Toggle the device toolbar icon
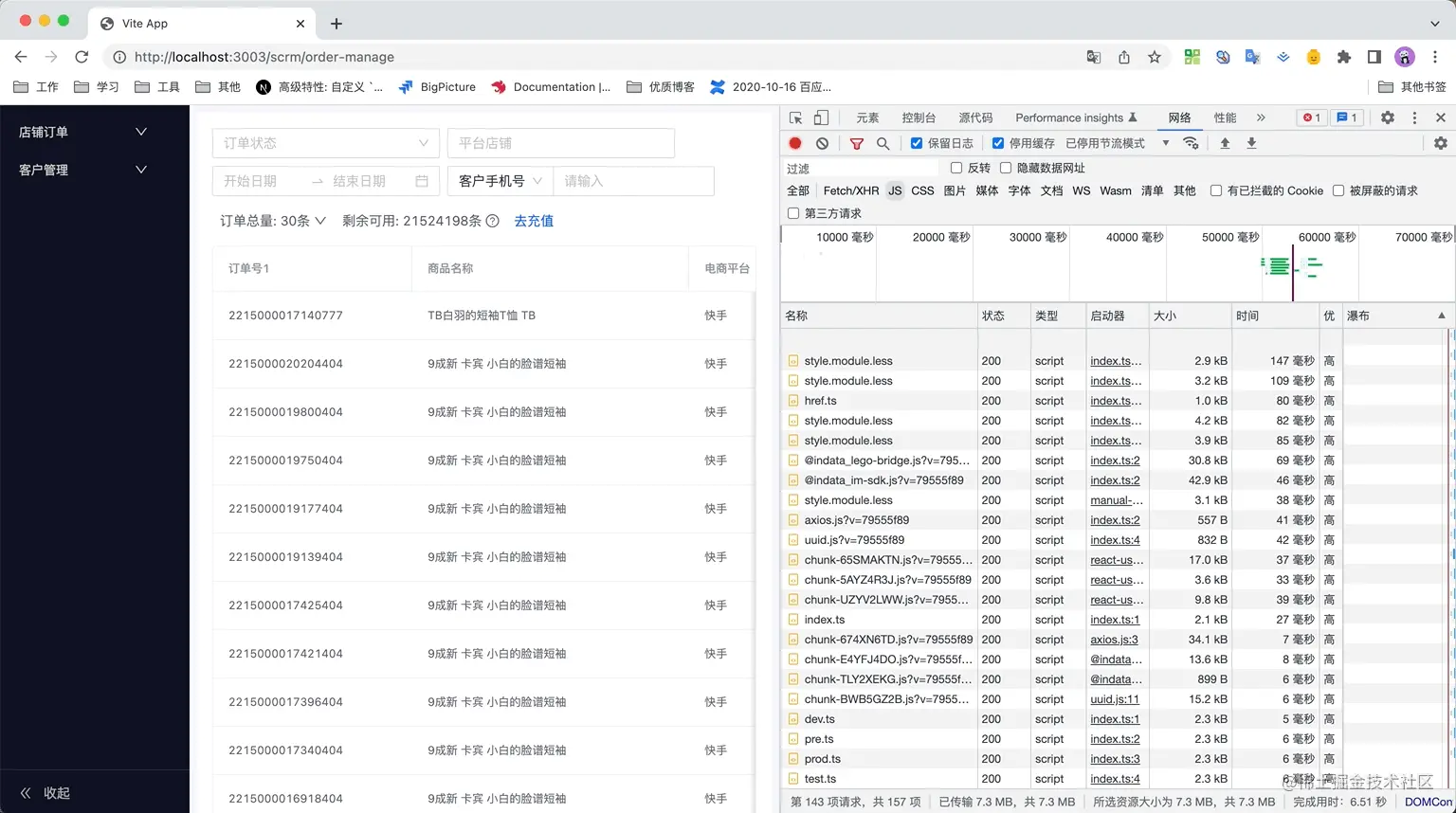The image size is (1456, 813). (x=821, y=117)
